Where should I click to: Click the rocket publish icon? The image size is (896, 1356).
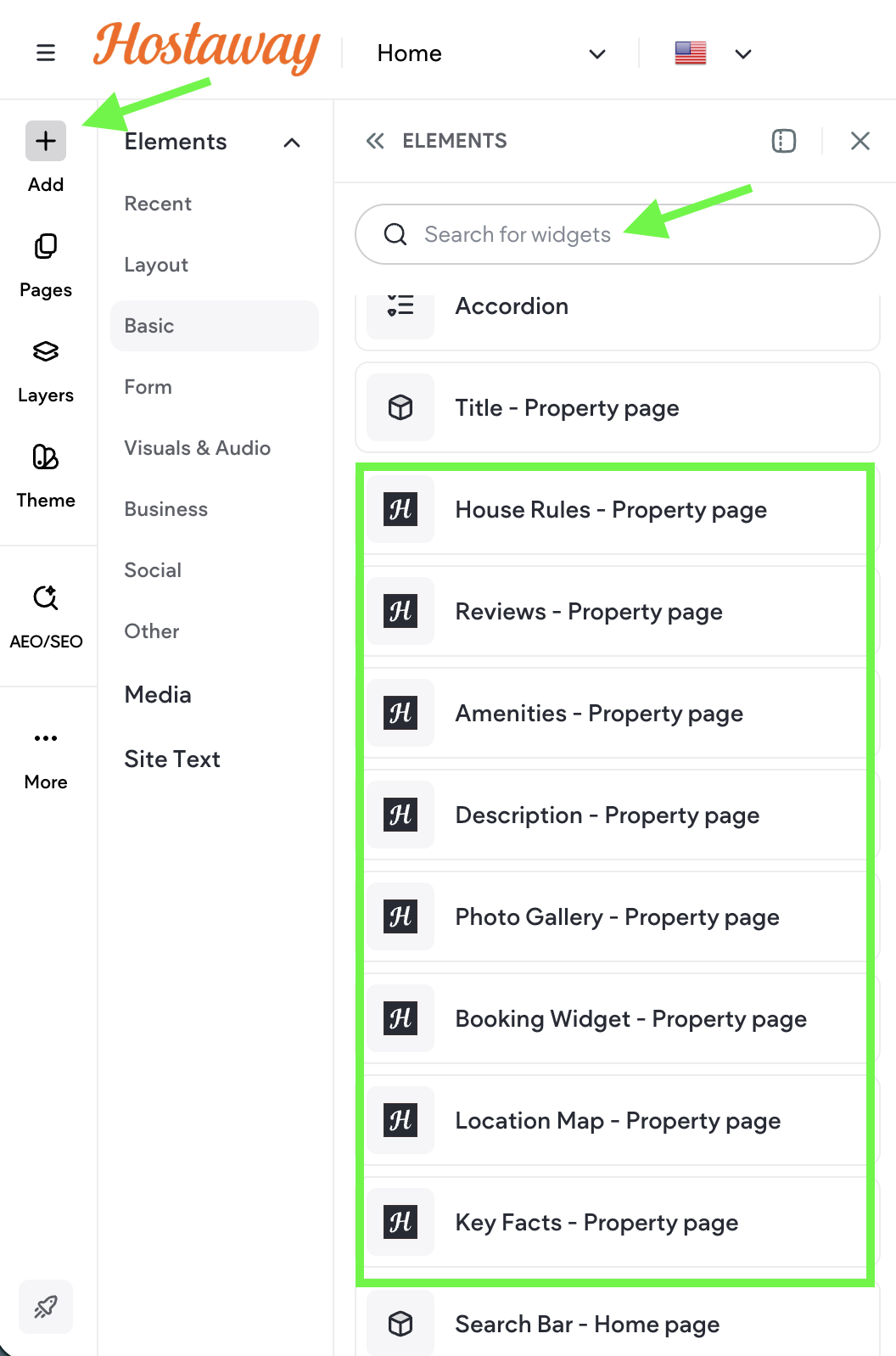tap(46, 1307)
